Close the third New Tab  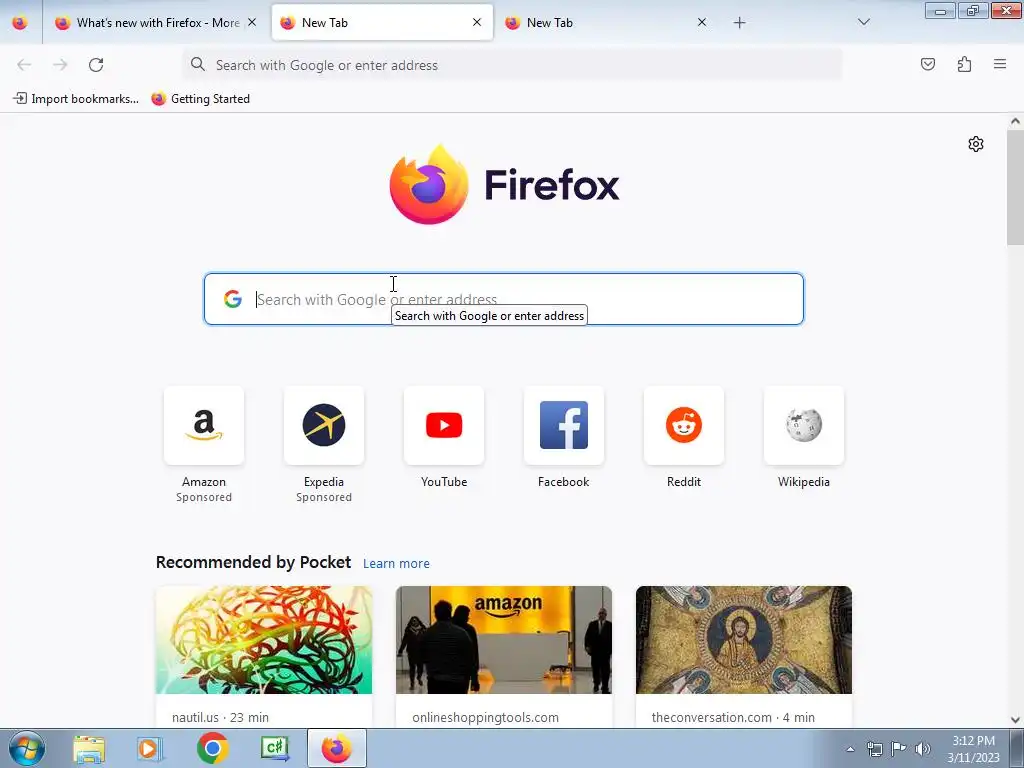(701, 23)
